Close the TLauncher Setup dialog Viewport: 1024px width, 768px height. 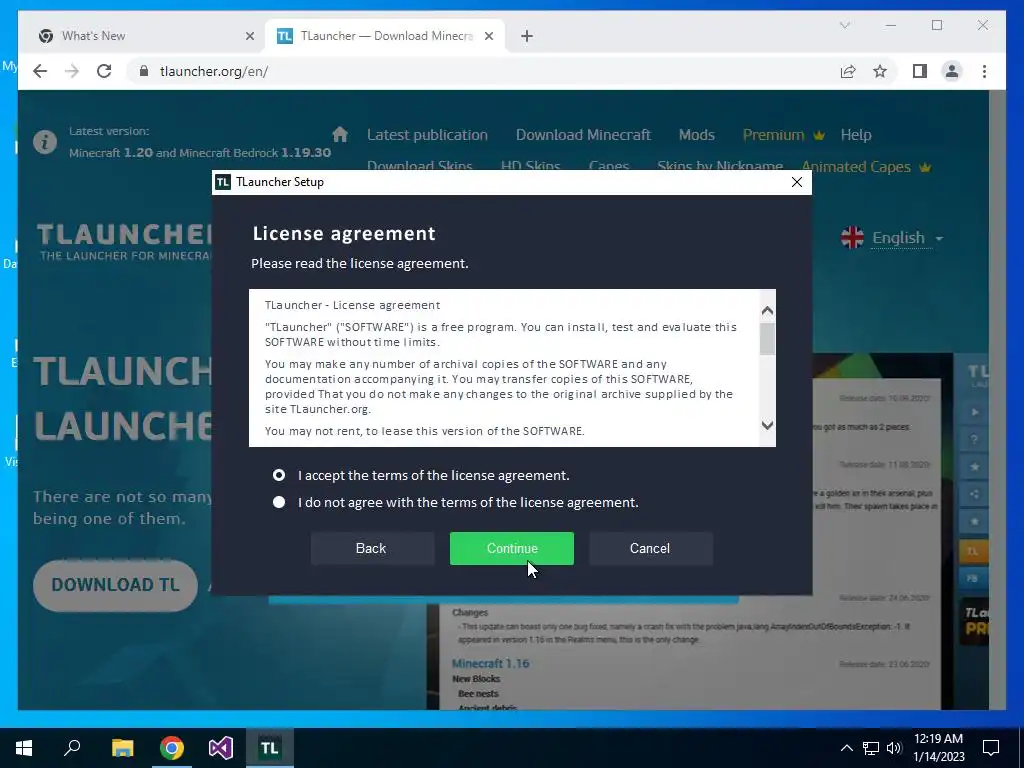click(796, 182)
